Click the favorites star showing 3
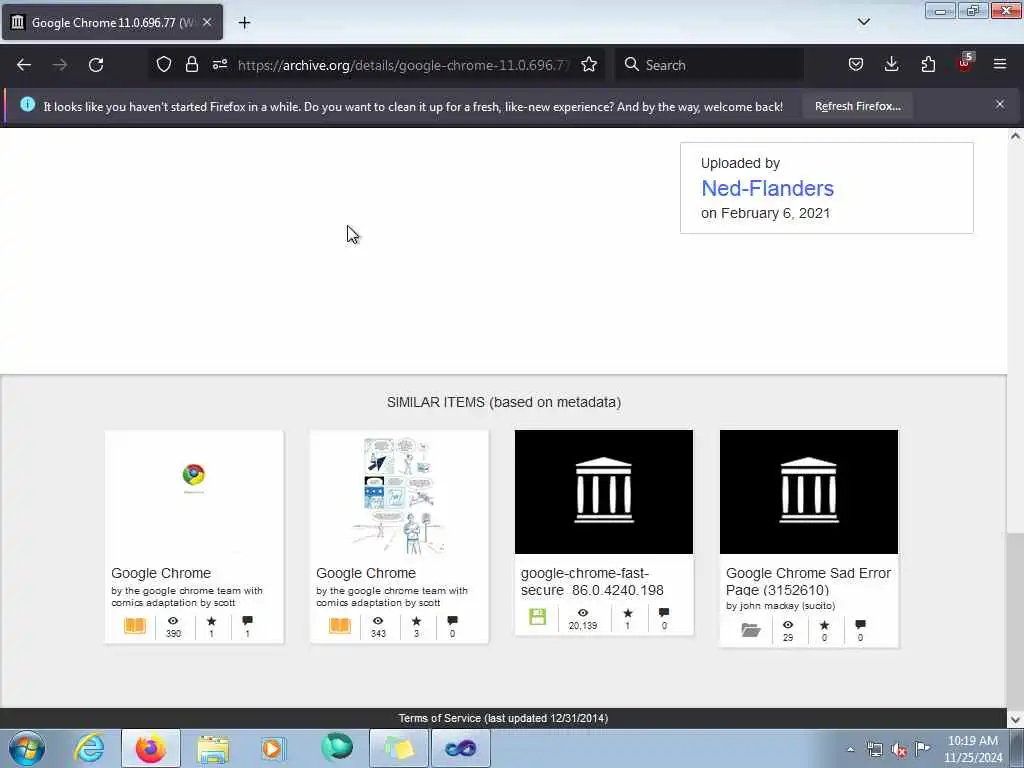 pyautogui.click(x=416, y=621)
